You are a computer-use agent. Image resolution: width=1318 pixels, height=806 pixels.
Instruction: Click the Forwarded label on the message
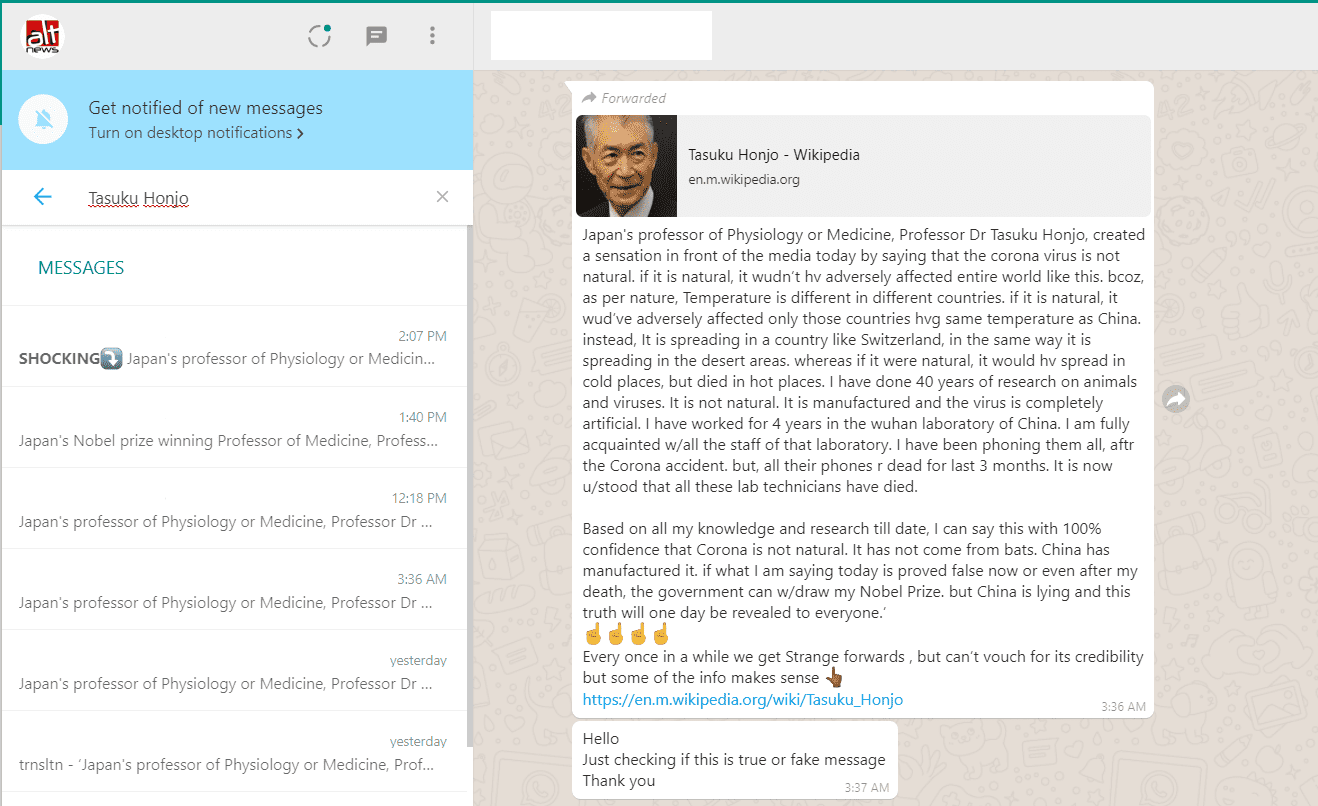tap(624, 98)
